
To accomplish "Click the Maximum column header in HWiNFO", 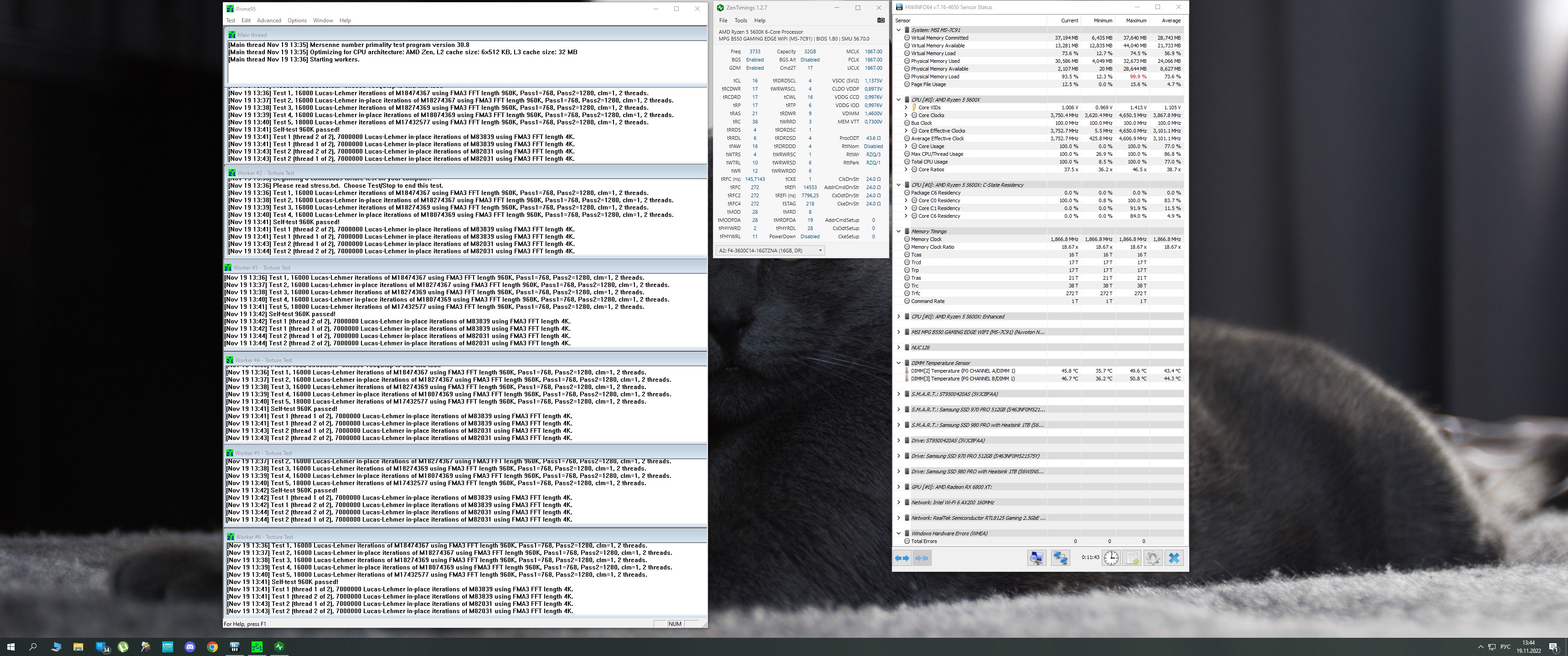I will pos(1136,20).
